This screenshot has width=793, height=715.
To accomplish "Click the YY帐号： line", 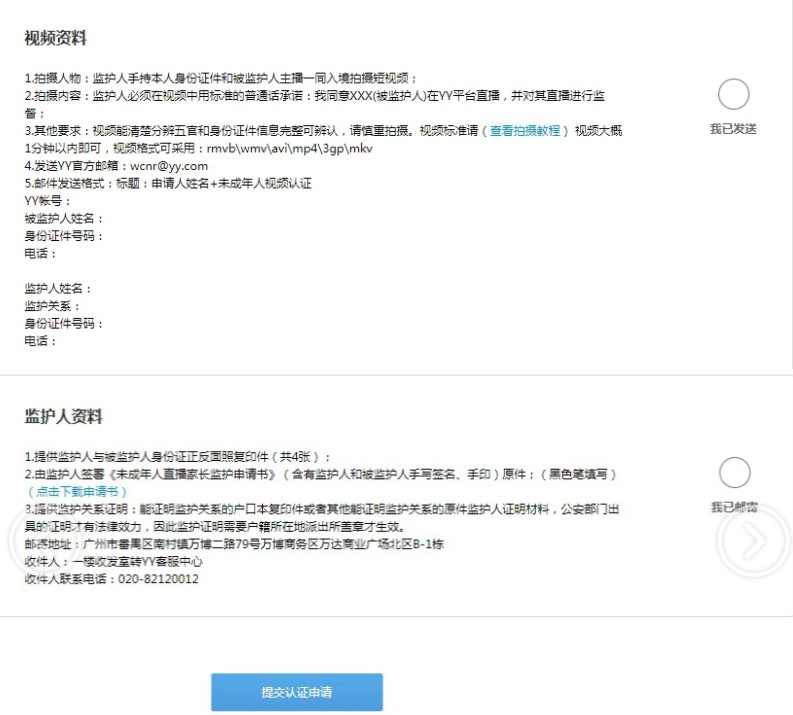I will (48, 201).
